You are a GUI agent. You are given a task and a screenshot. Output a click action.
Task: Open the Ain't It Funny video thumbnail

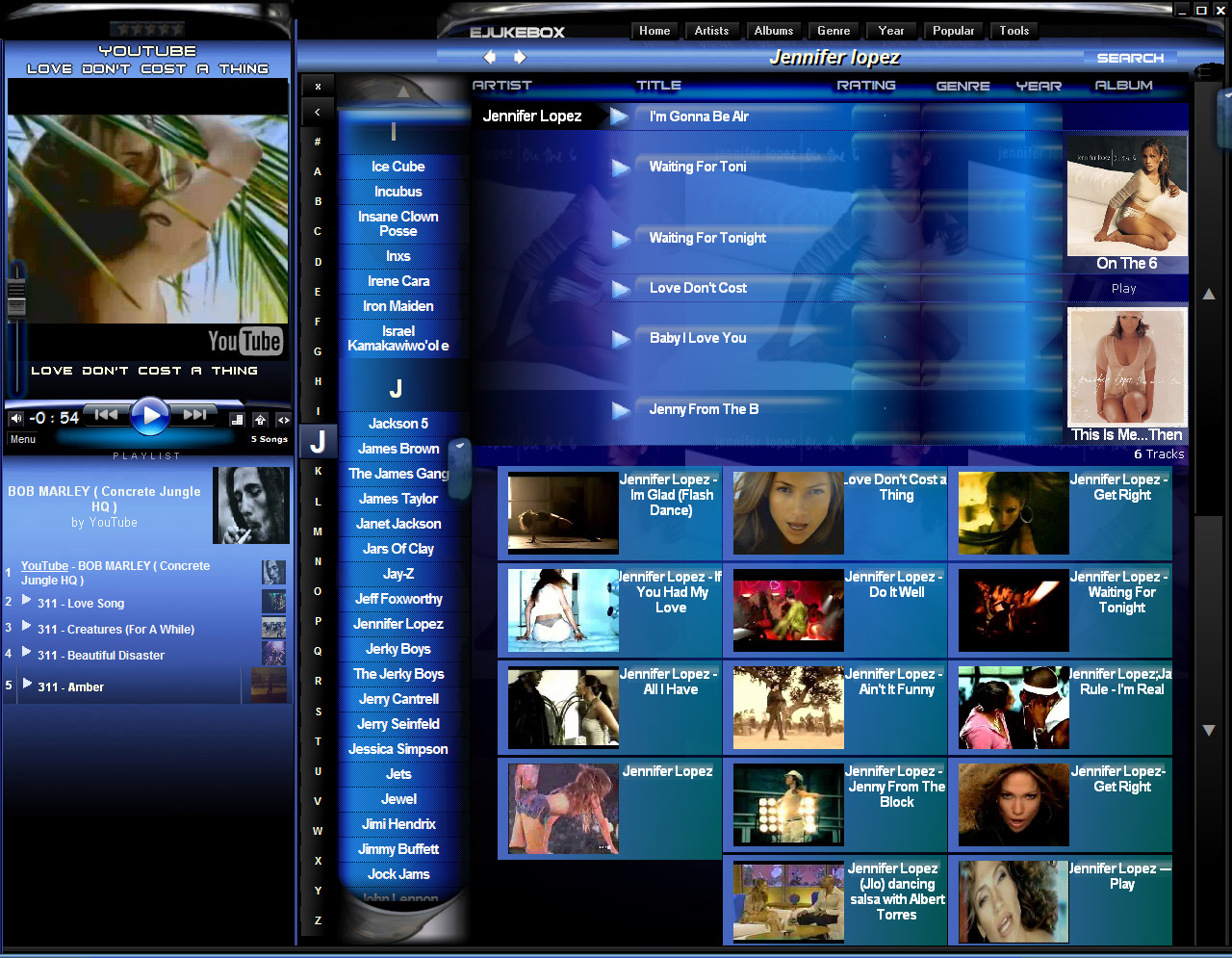[x=788, y=708]
